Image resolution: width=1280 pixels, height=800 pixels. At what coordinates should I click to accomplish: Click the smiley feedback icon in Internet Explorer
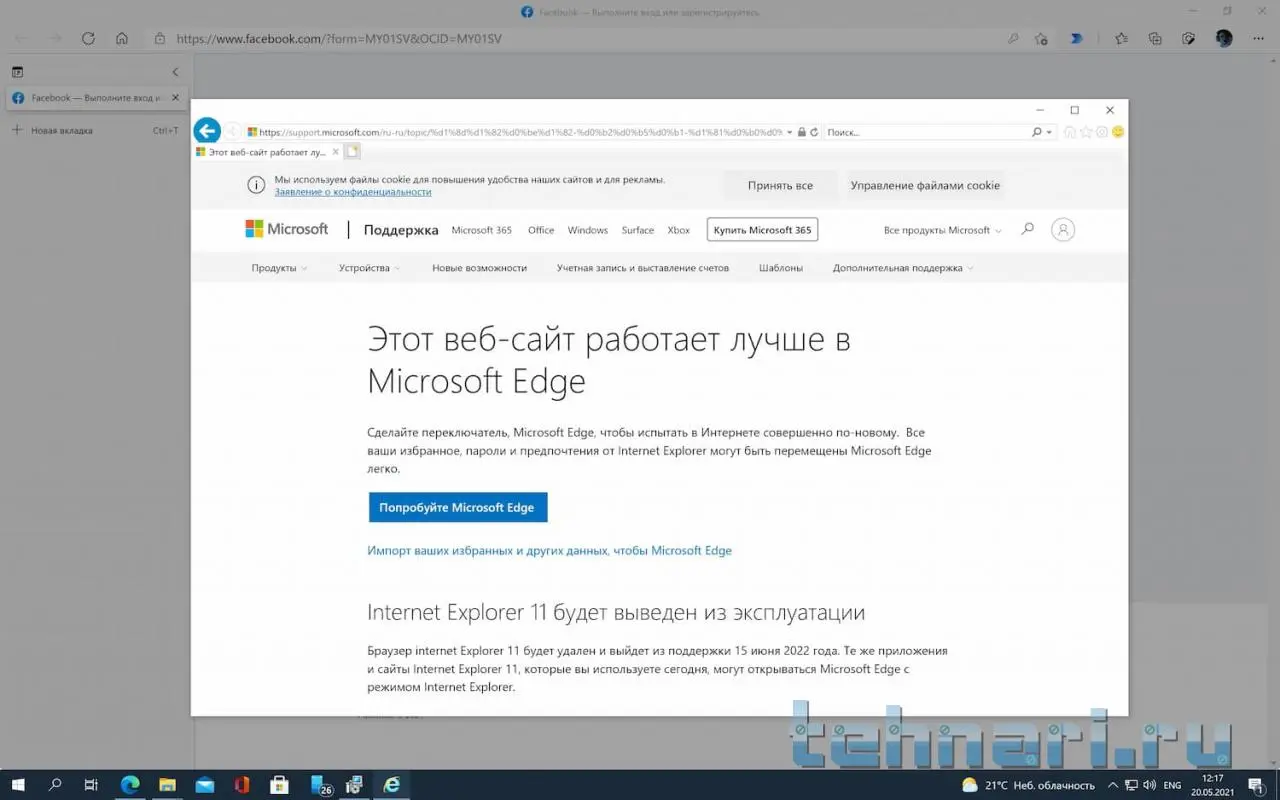pos(1118,132)
